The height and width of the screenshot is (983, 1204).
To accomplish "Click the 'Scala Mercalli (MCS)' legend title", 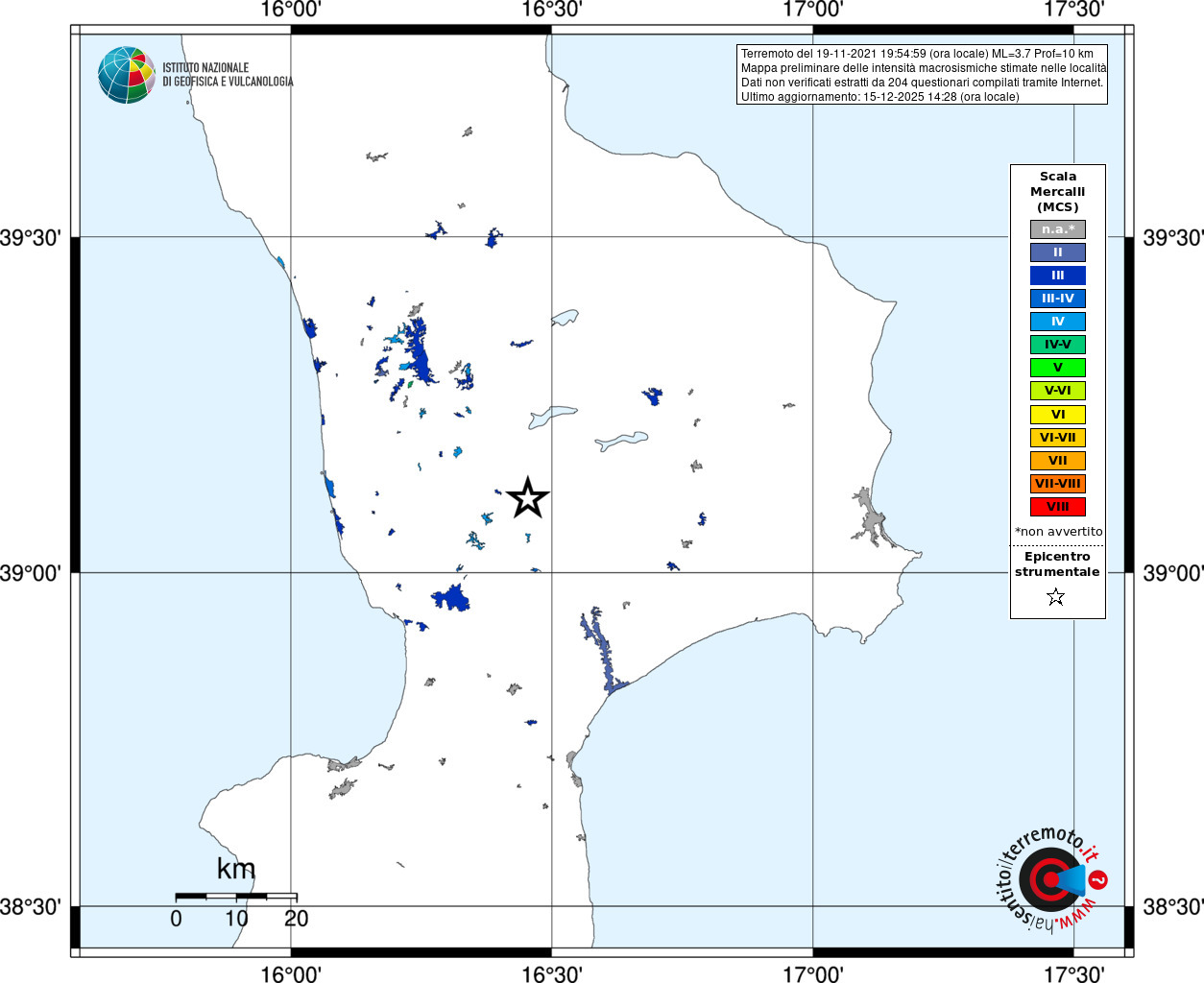I will [x=1057, y=192].
